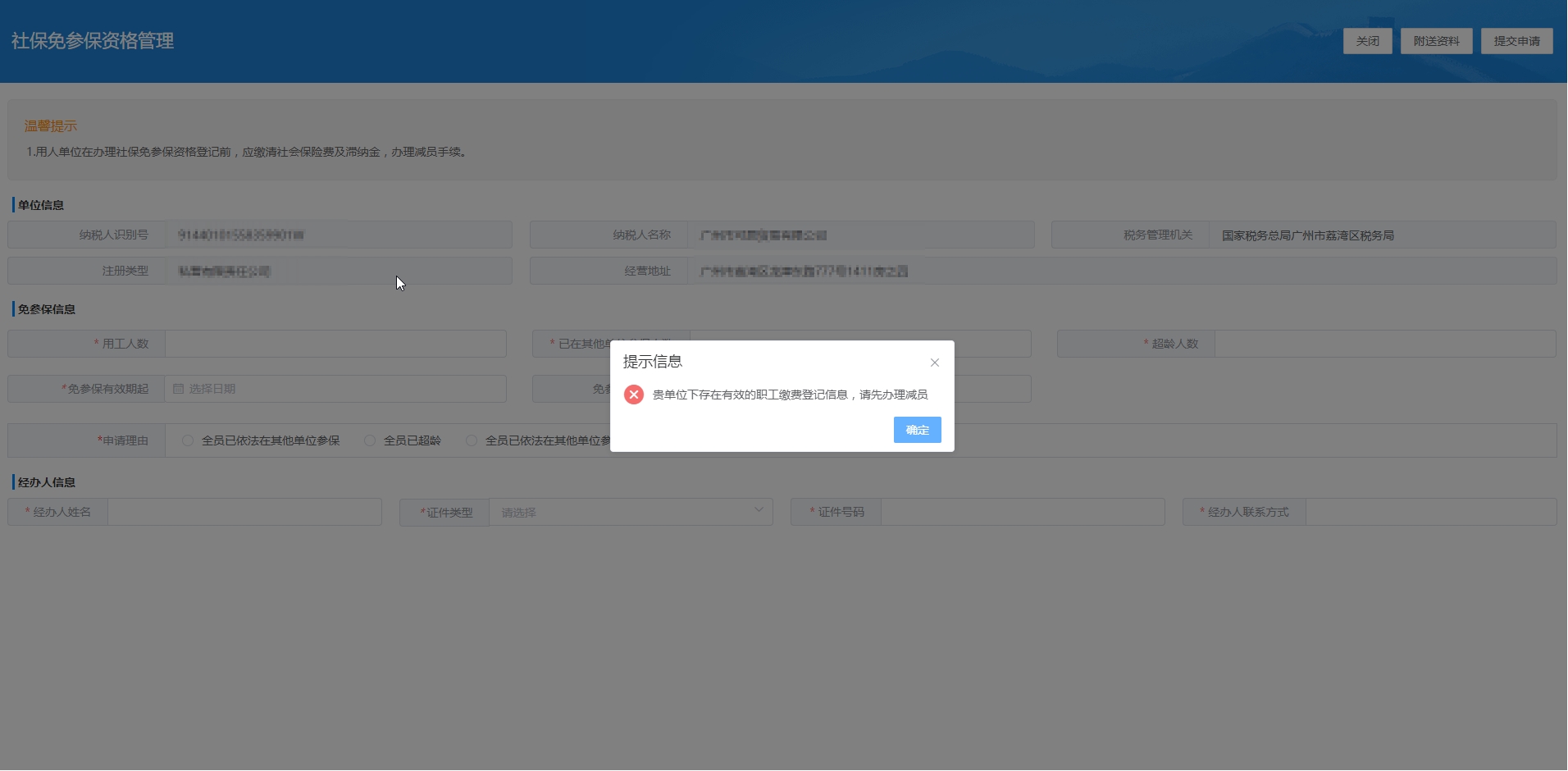Select the third 申请理由 radio option
This screenshot has height=771, width=1568.
(x=472, y=440)
